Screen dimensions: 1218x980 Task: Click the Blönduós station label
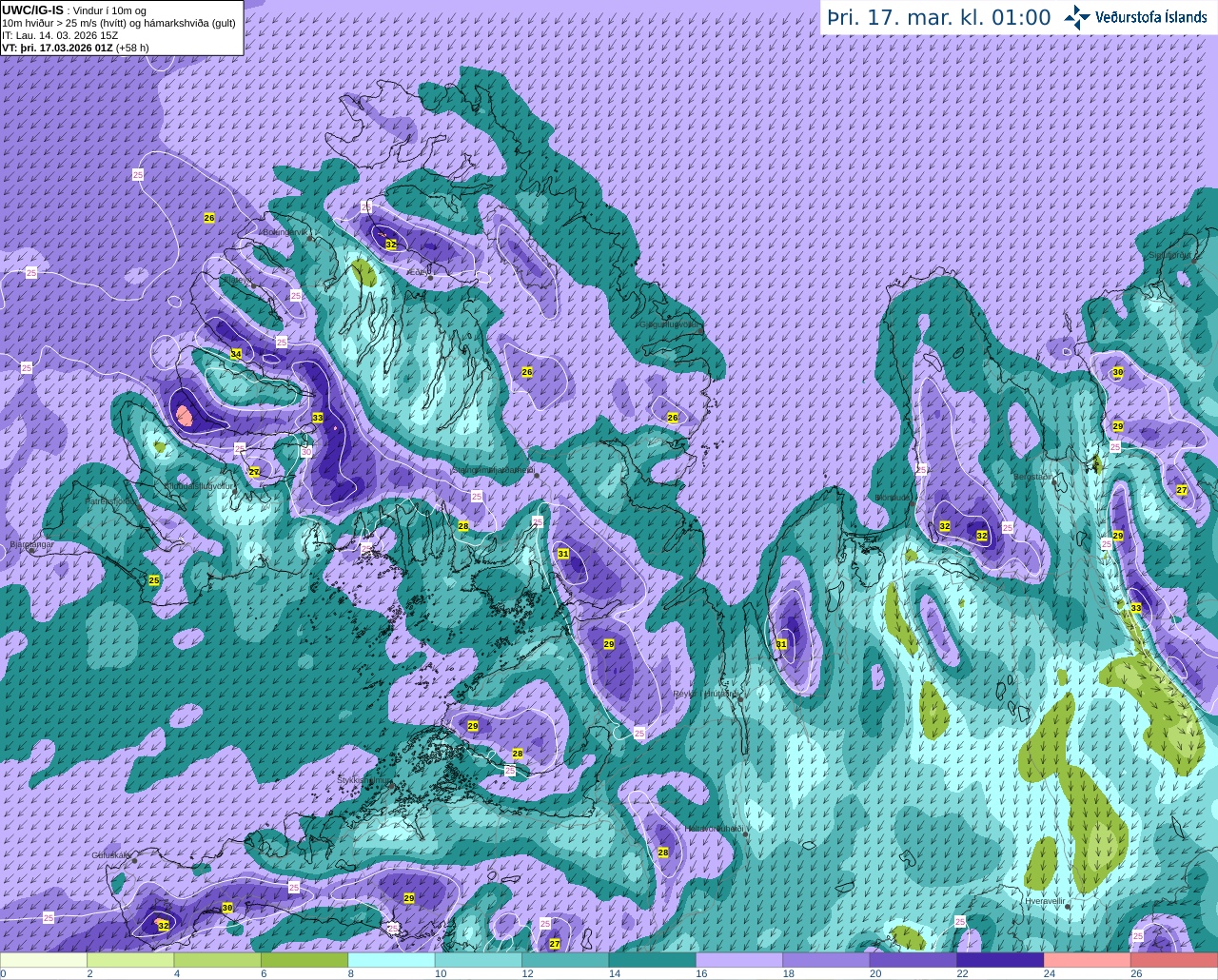(893, 497)
